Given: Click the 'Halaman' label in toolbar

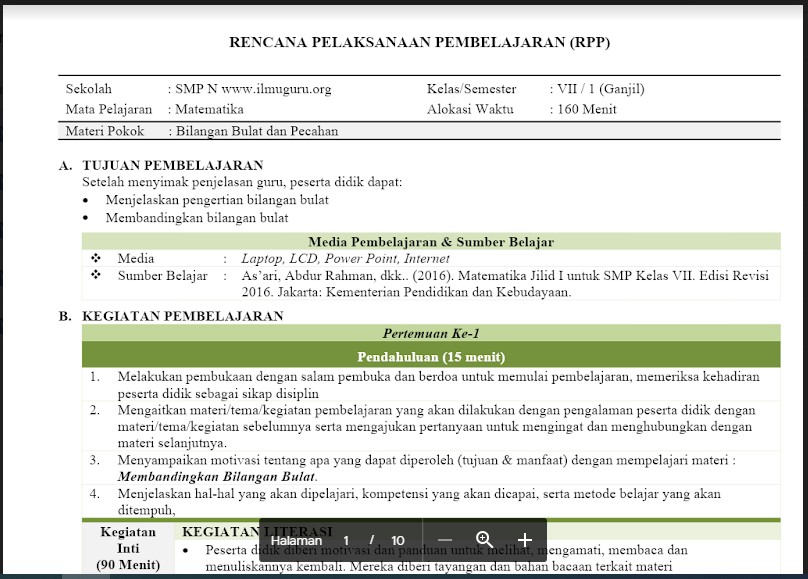Looking at the screenshot, I should coord(296,540).
